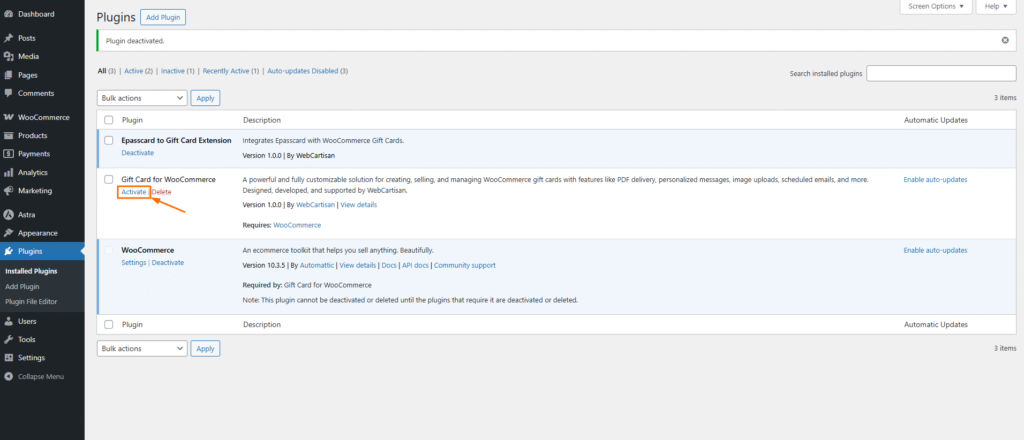The height and width of the screenshot is (440, 1024).
Task: Open the Marketing megaphone icon
Action: point(8,190)
